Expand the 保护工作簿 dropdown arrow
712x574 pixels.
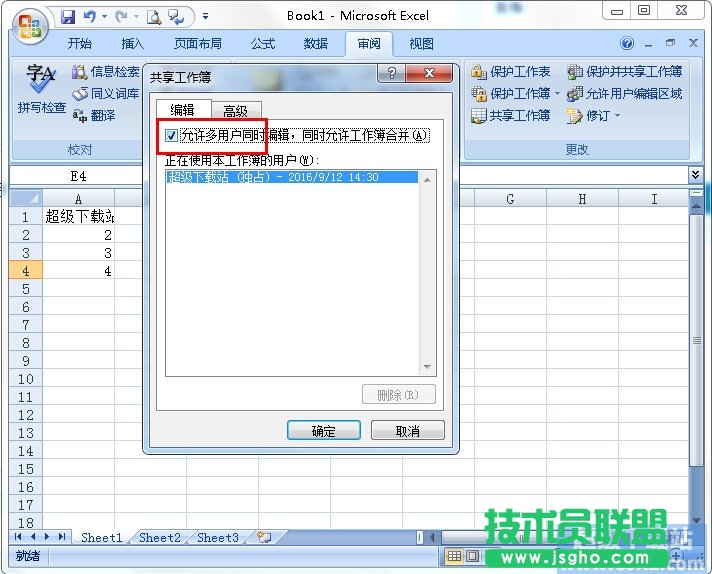(557, 94)
